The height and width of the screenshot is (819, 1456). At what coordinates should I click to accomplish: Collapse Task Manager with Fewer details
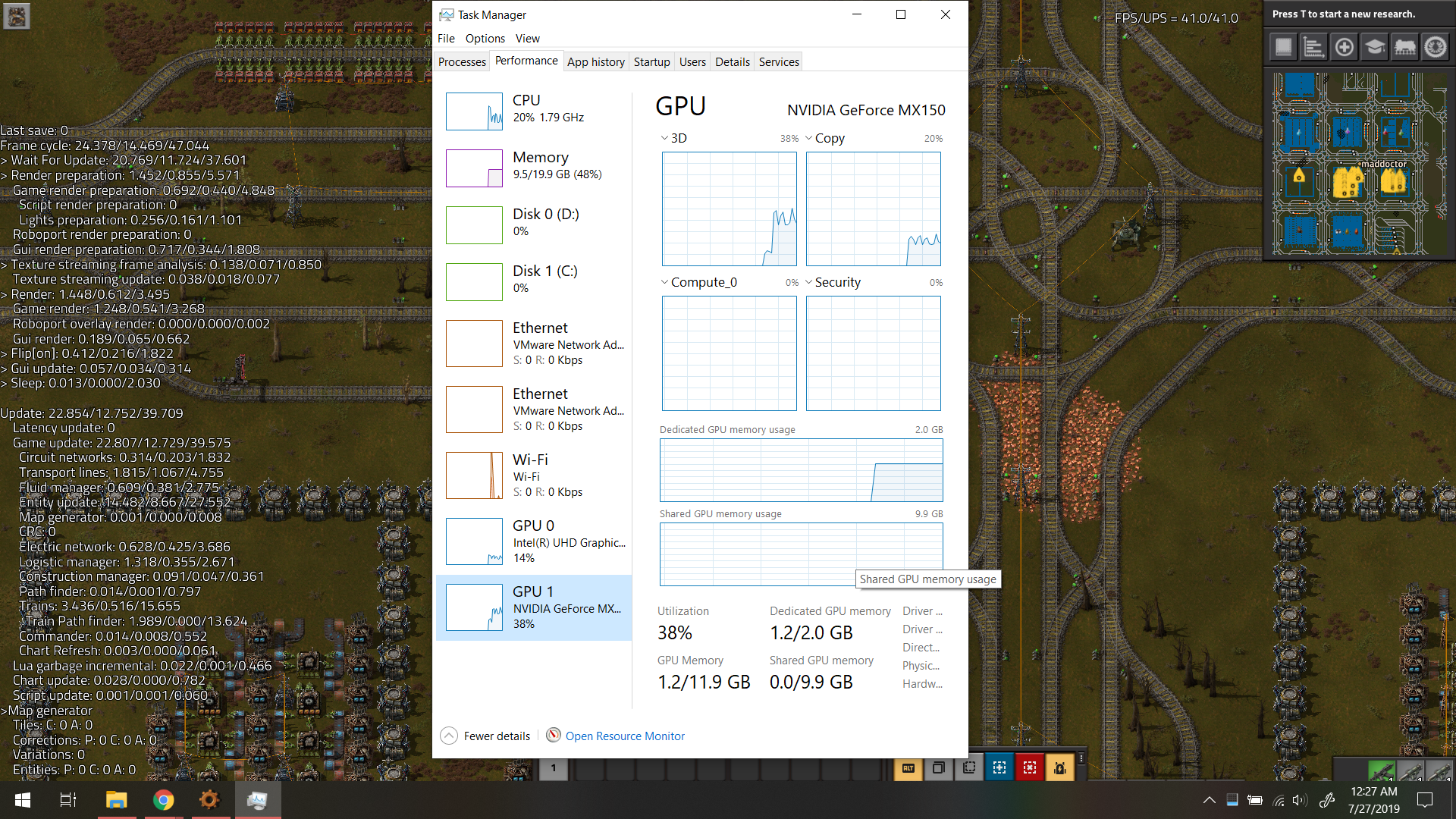(485, 736)
